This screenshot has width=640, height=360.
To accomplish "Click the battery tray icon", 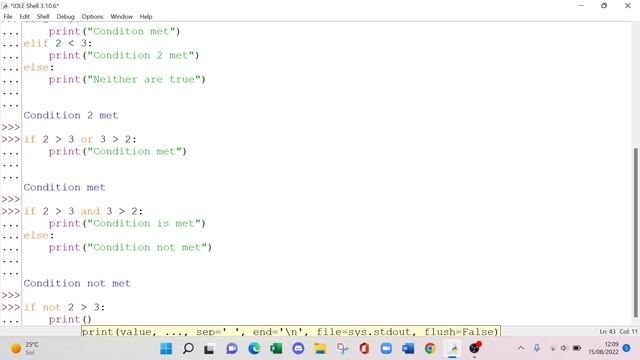I will [577, 348].
